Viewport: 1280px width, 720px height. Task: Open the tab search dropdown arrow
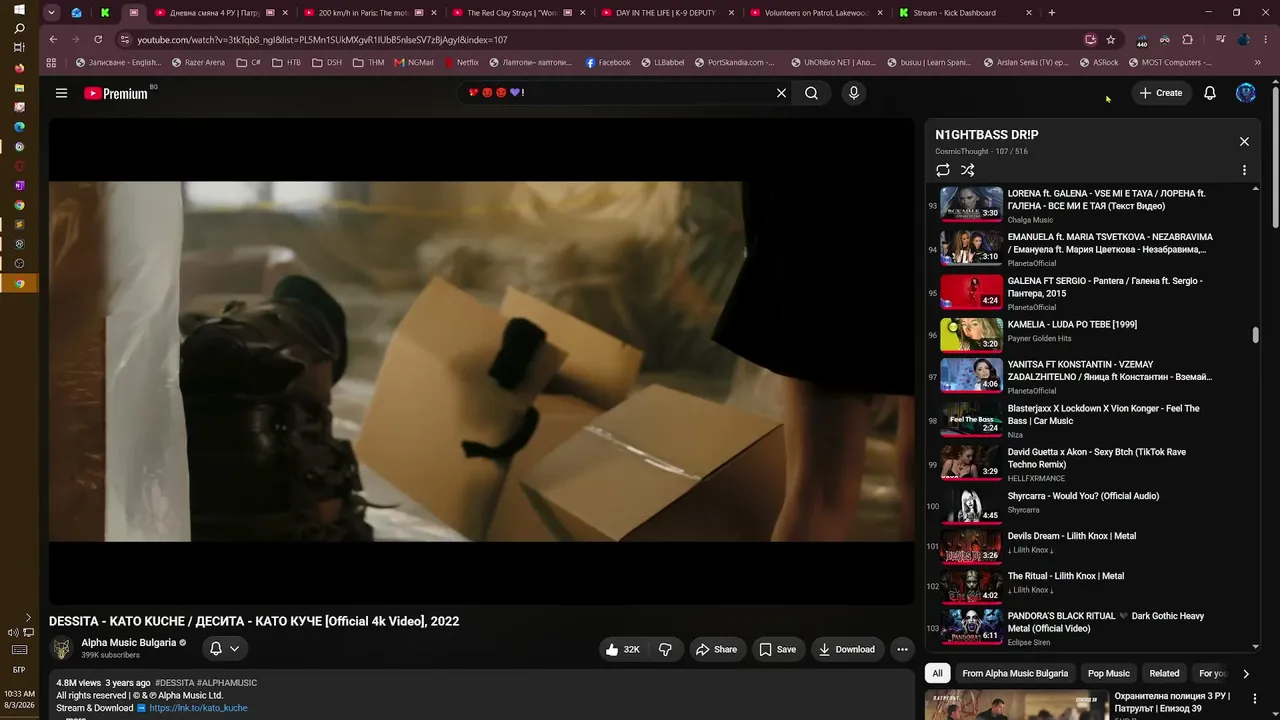(51, 13)
